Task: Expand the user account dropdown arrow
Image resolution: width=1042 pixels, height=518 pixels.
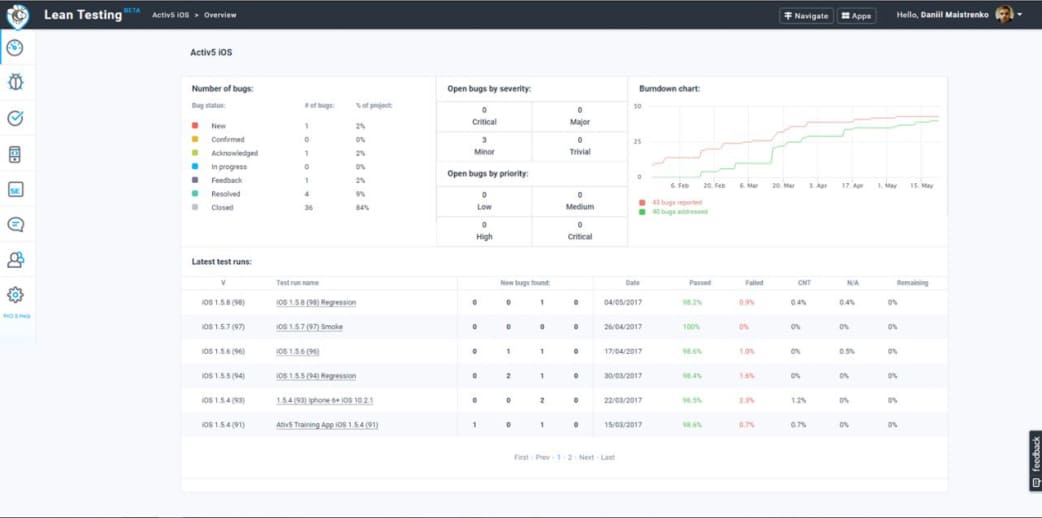Action: tap(1019, 15)
